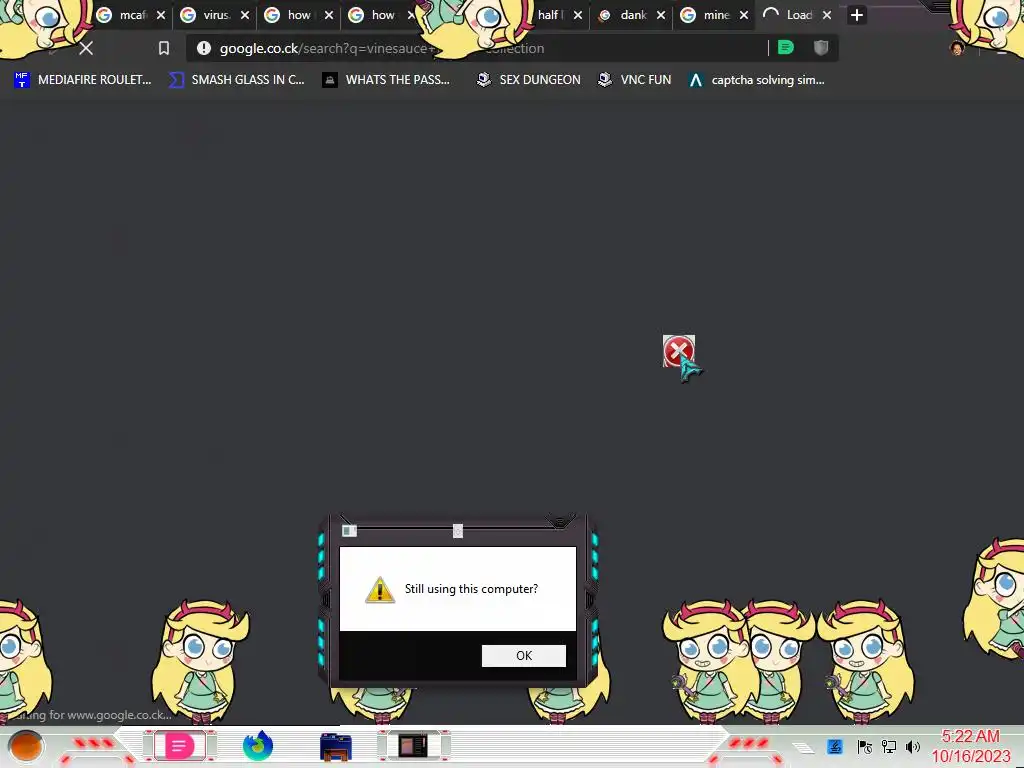Launch the blue fox browser from the taskbar
Viewport: 1024px width, 768px height.
258,746
